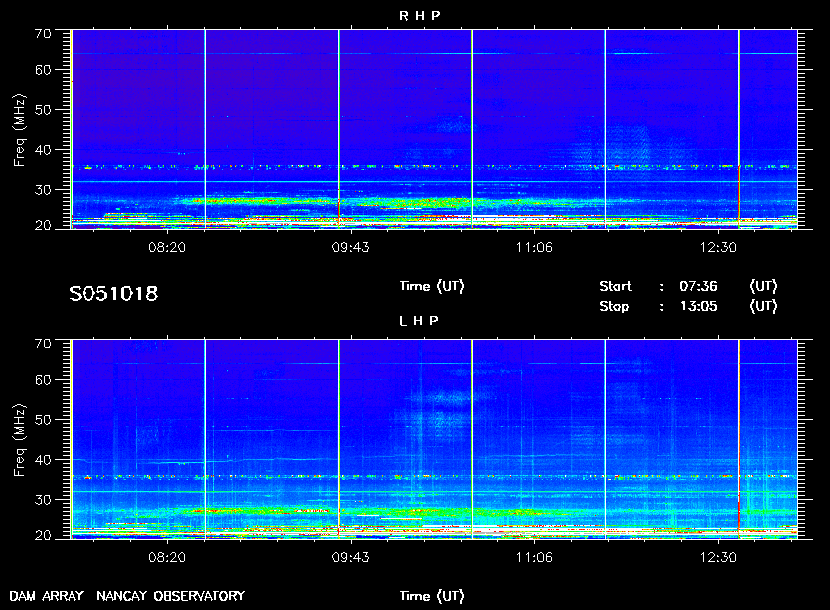Click the Stop time value 13:05
The height and width of the screenshot is (610, 830).
click(698, 307)
